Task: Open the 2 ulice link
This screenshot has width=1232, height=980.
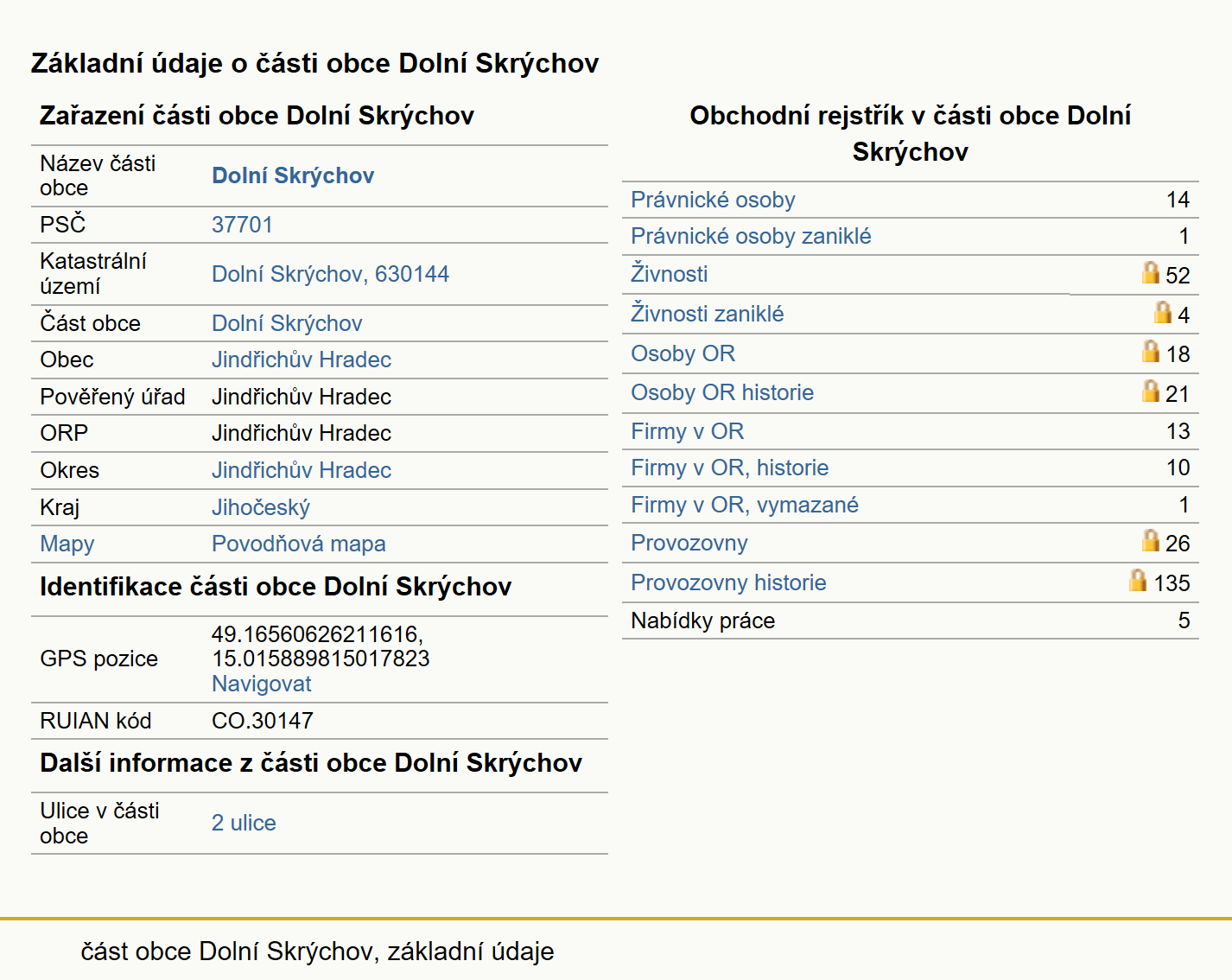Action: click(x=244, y=823)
